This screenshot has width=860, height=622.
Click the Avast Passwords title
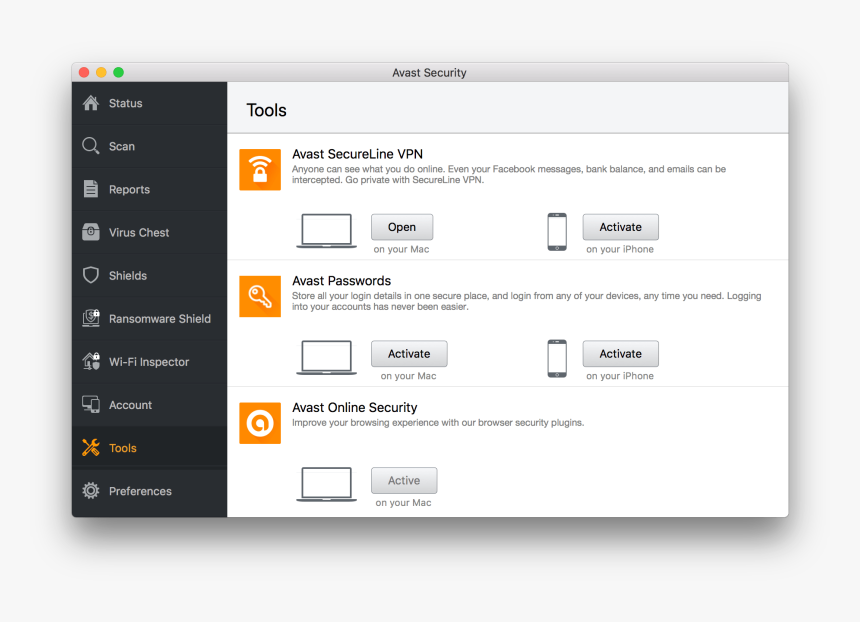point(341,281)
